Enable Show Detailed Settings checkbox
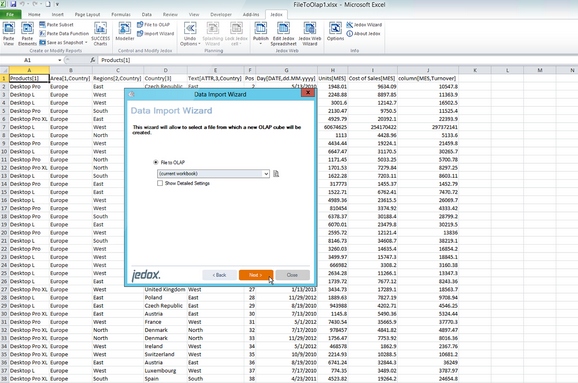578x383 pixels. click(x=160, y=183)
